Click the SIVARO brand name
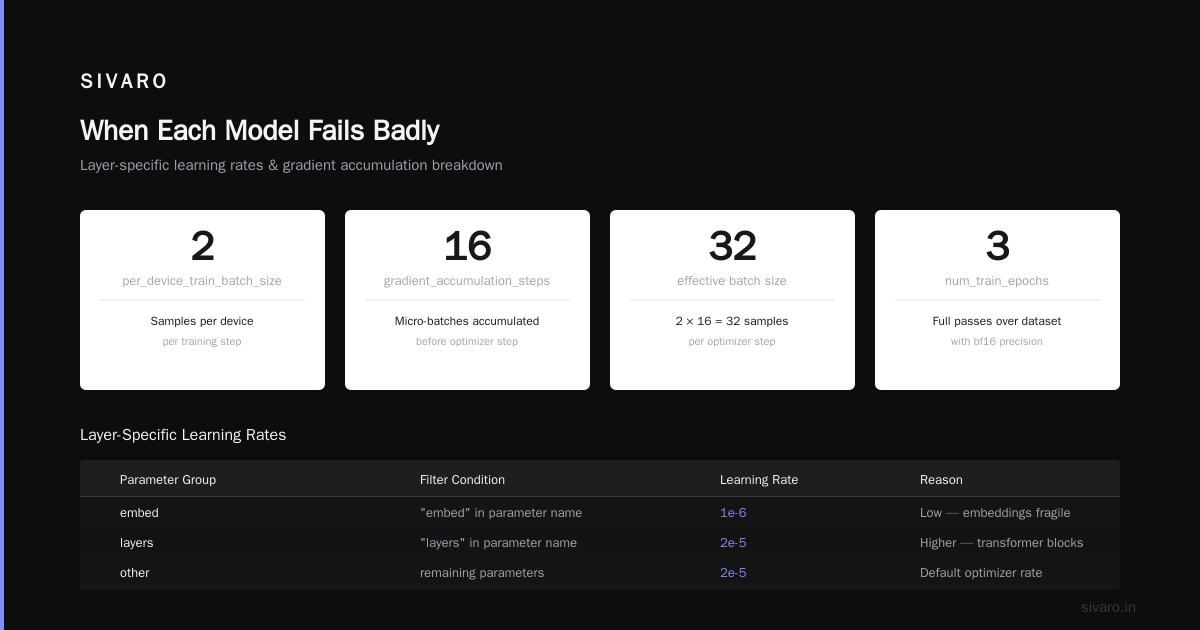 pos(124,82)
